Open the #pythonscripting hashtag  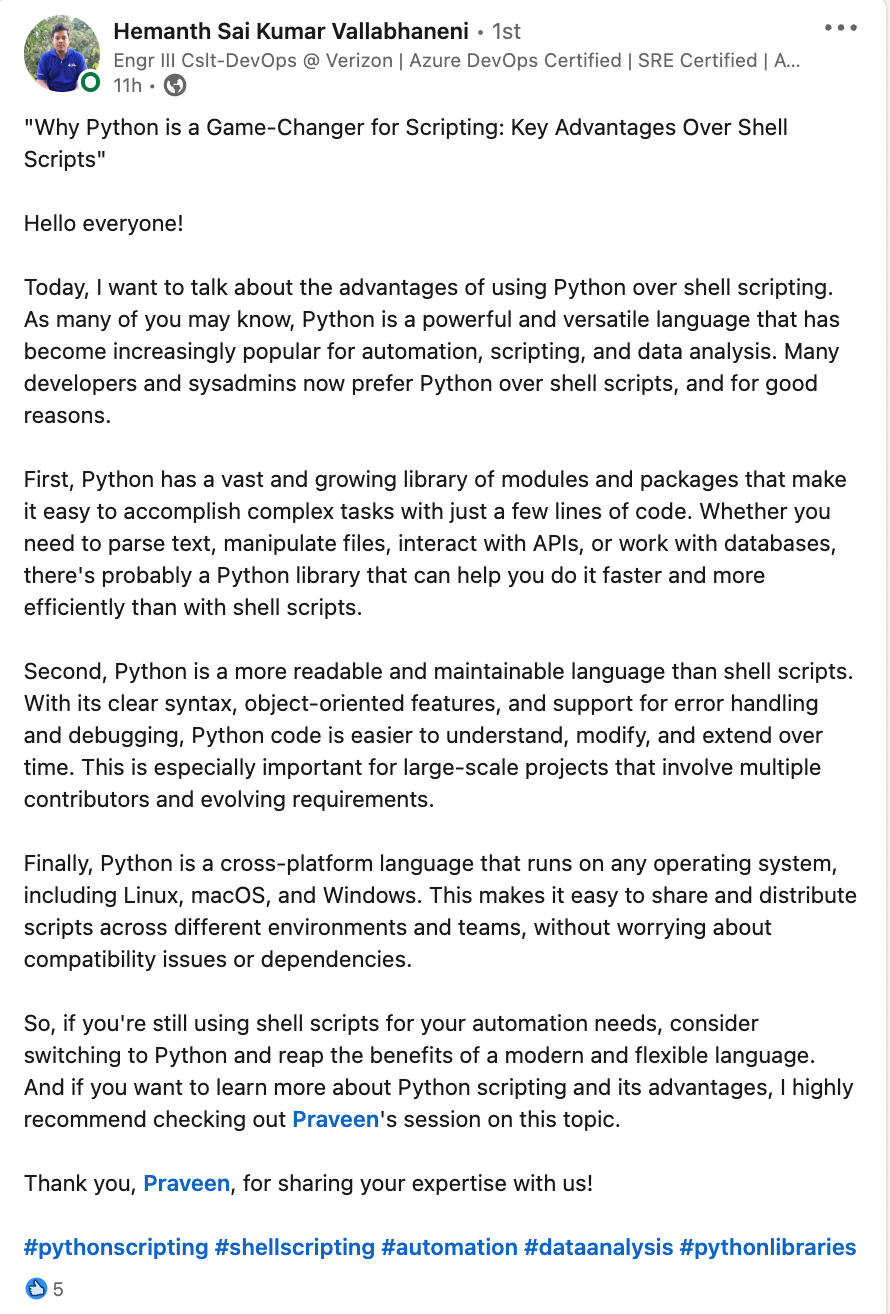pyautogui.click(x=116, y=1247)
